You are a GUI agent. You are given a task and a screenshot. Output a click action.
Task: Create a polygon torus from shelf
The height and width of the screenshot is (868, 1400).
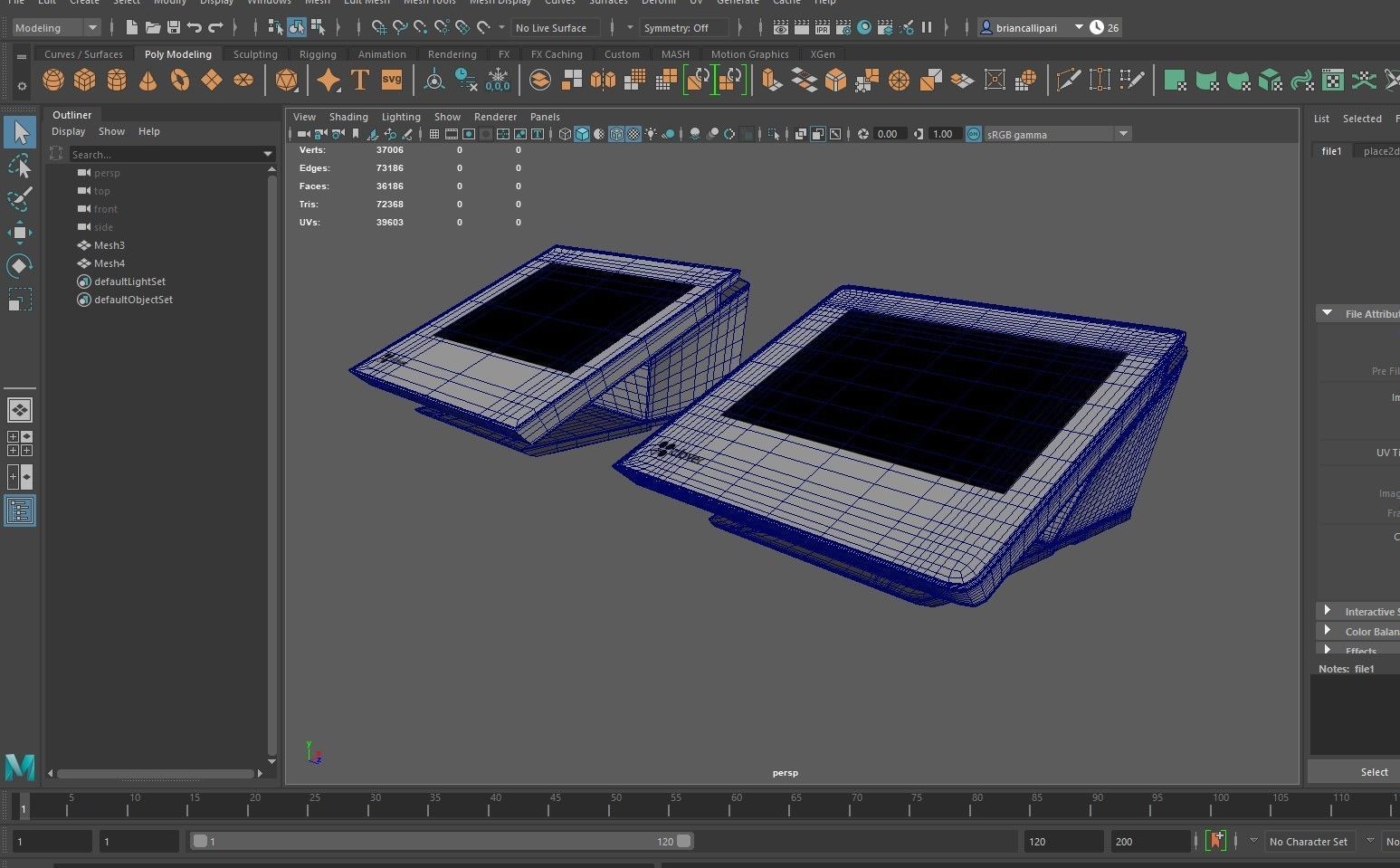point(180,81)
